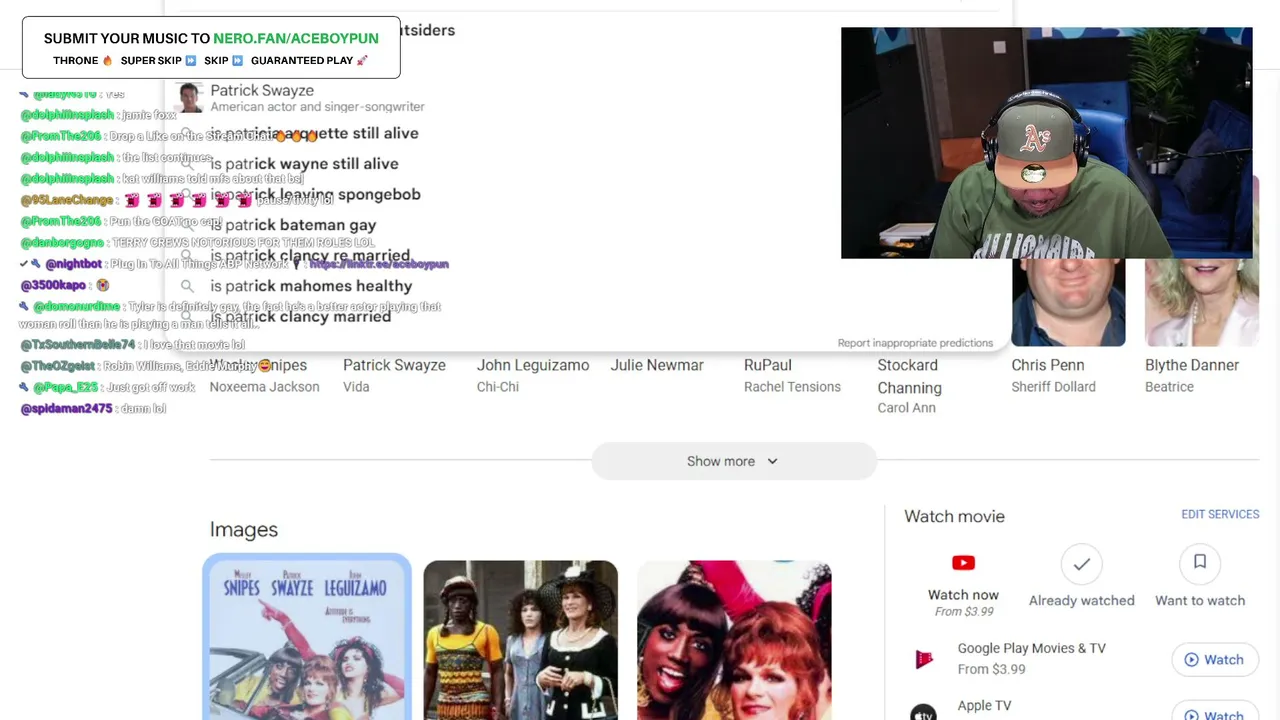This screenshot has width=1280, height=720.
Task: Click the Images section heading
Action: tap(244, 530)
